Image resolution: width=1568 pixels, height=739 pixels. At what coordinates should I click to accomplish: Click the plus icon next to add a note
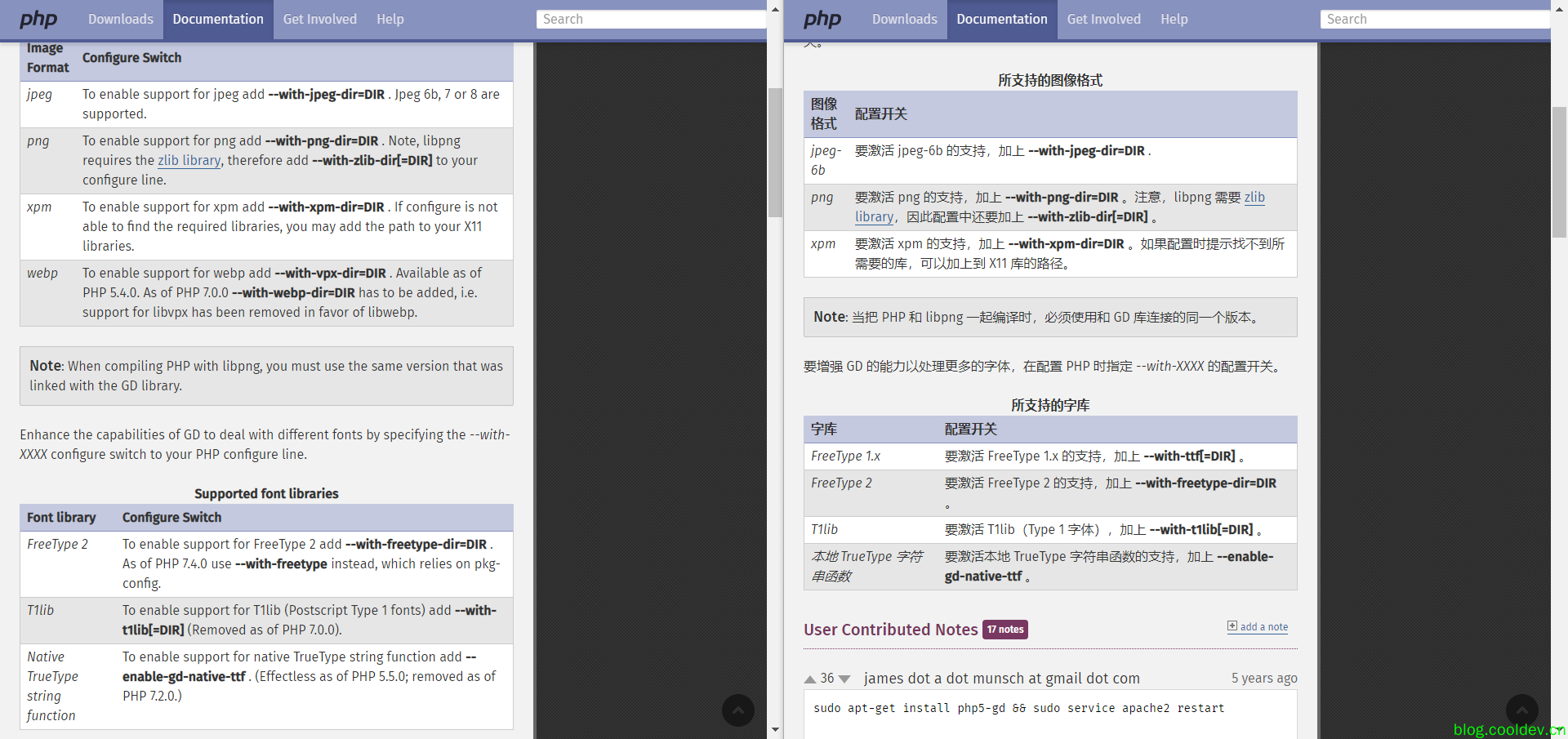click(x=1232, y=625)
